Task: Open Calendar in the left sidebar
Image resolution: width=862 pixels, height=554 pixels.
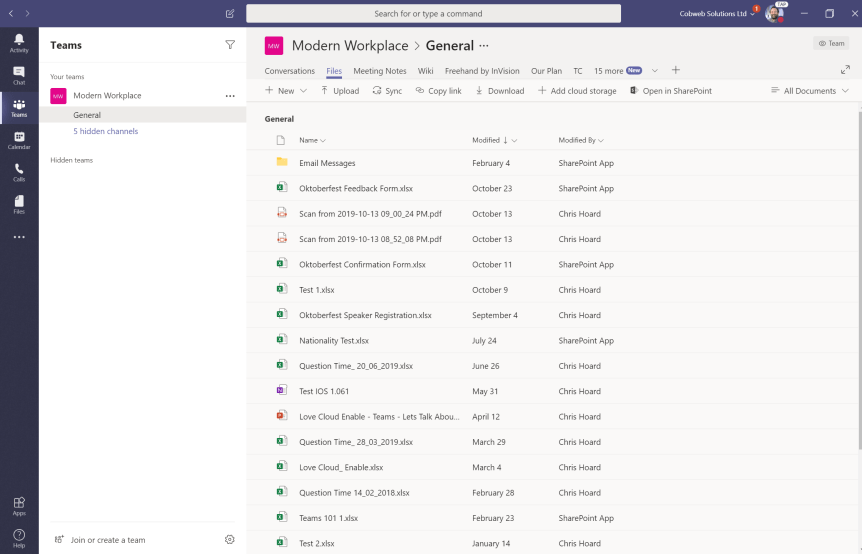Action: click(19, 139)
